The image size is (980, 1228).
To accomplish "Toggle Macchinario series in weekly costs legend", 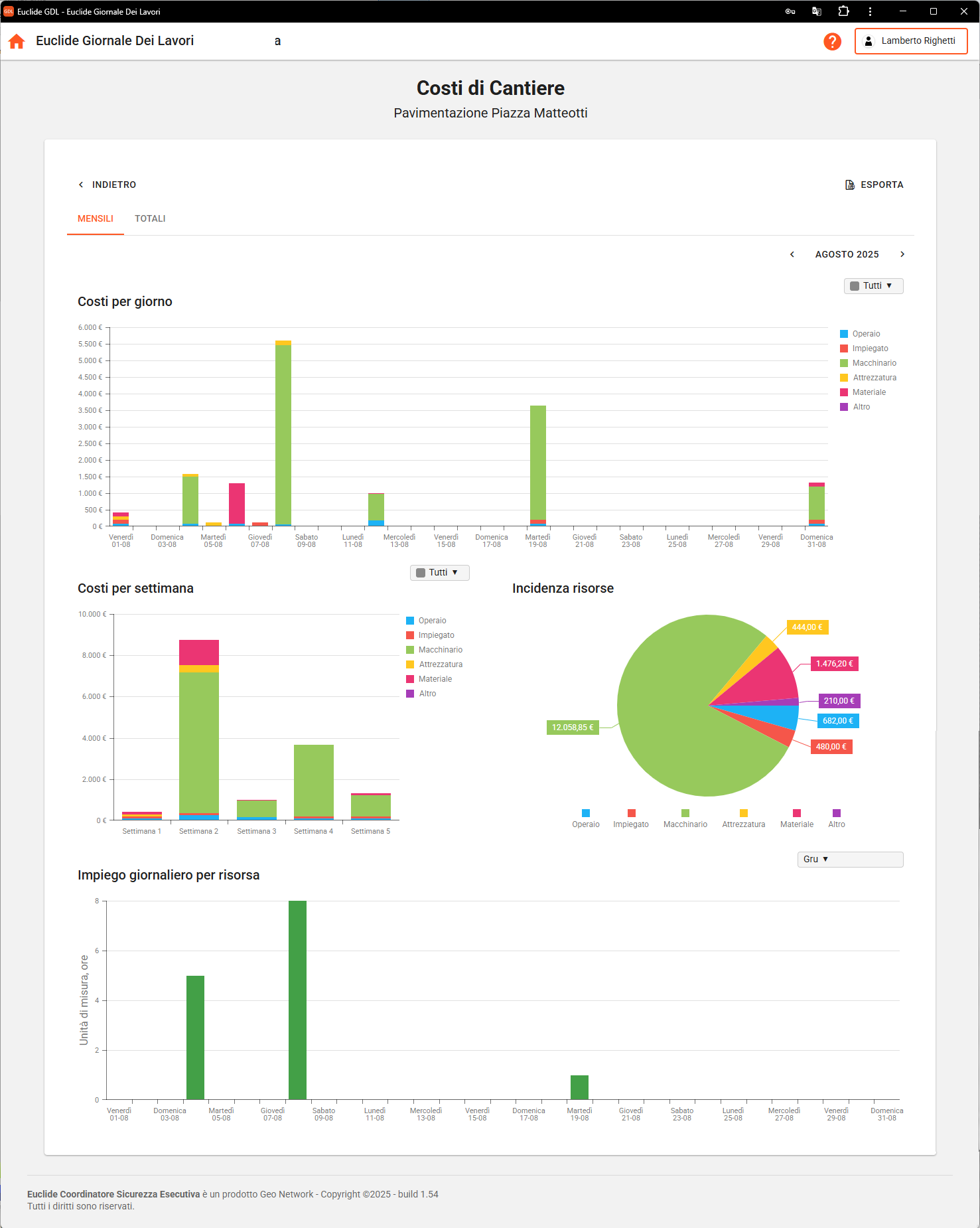I will point(440,650).
